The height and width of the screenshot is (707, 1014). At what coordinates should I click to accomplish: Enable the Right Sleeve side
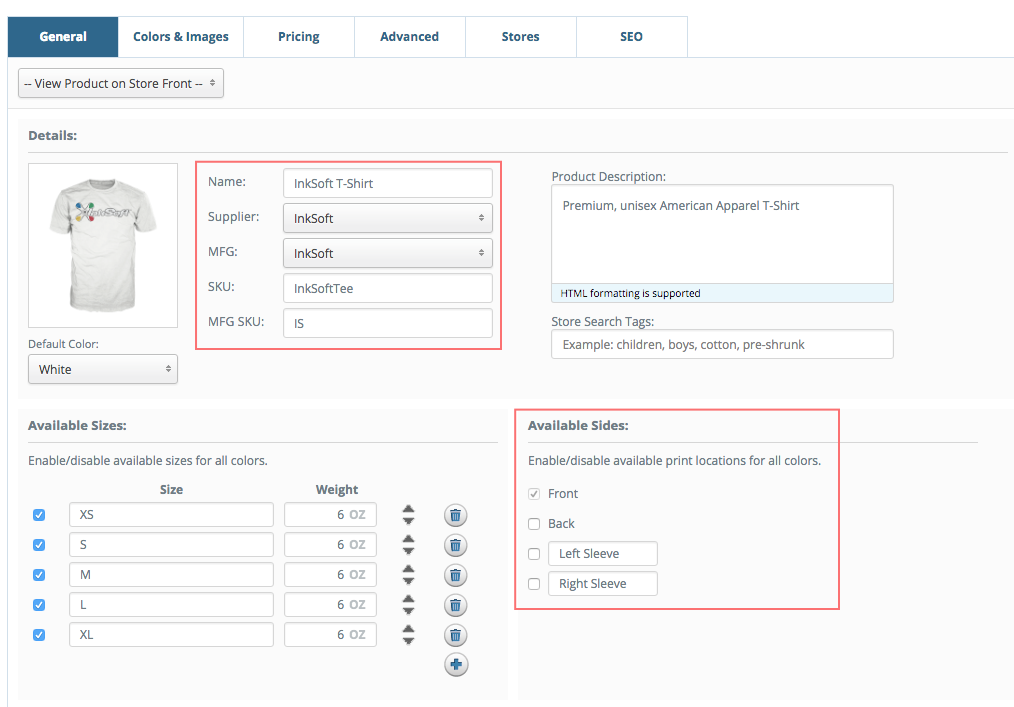coord(534,584)
